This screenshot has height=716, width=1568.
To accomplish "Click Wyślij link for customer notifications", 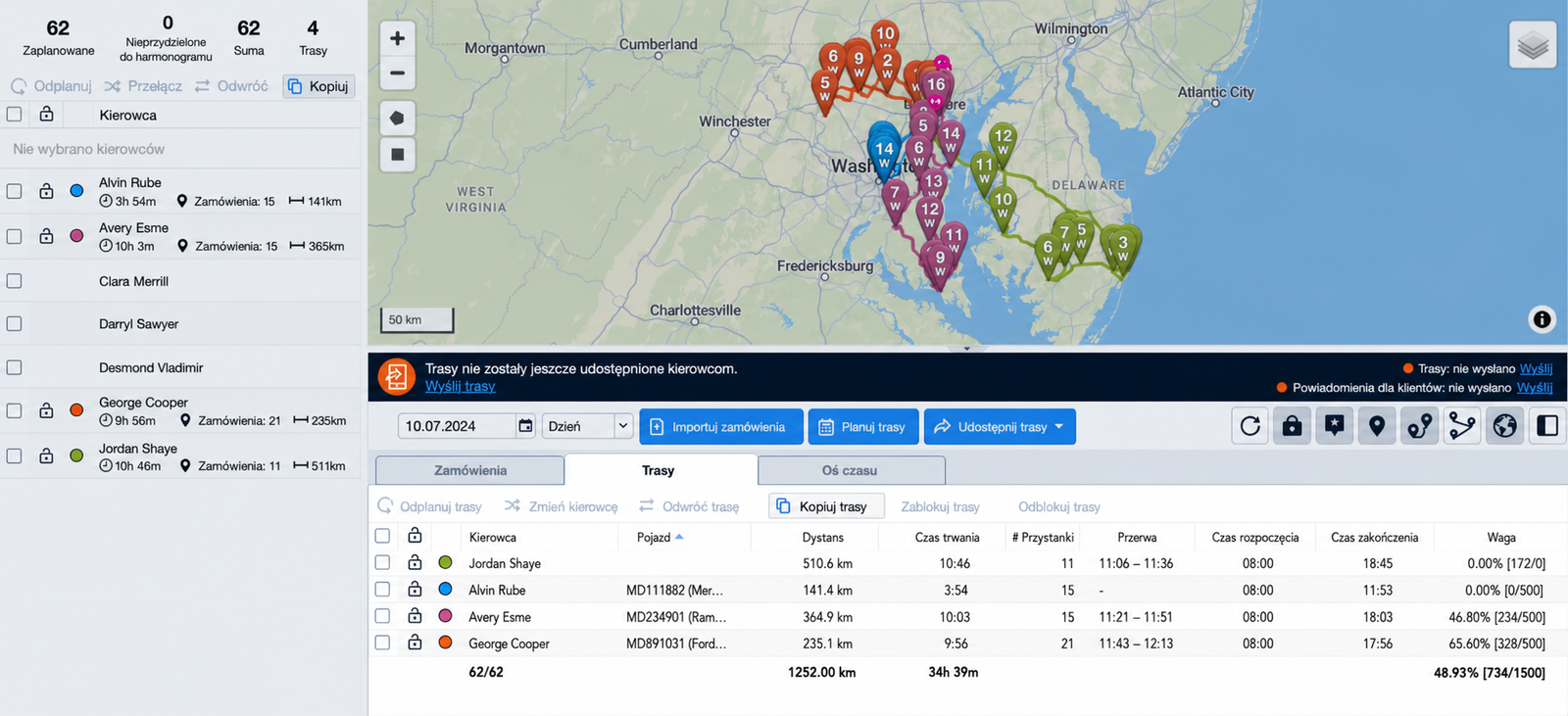I will pyautogui.click(x=1535, y=388).
